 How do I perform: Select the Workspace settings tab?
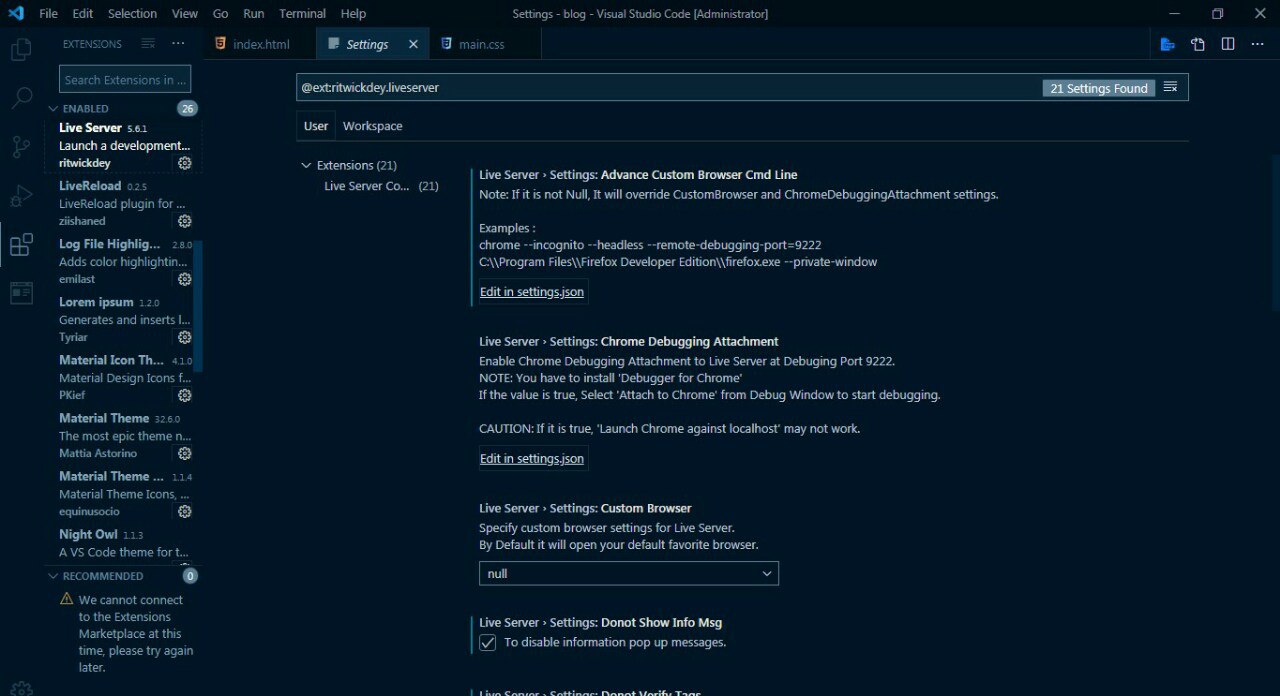point(372,126)
